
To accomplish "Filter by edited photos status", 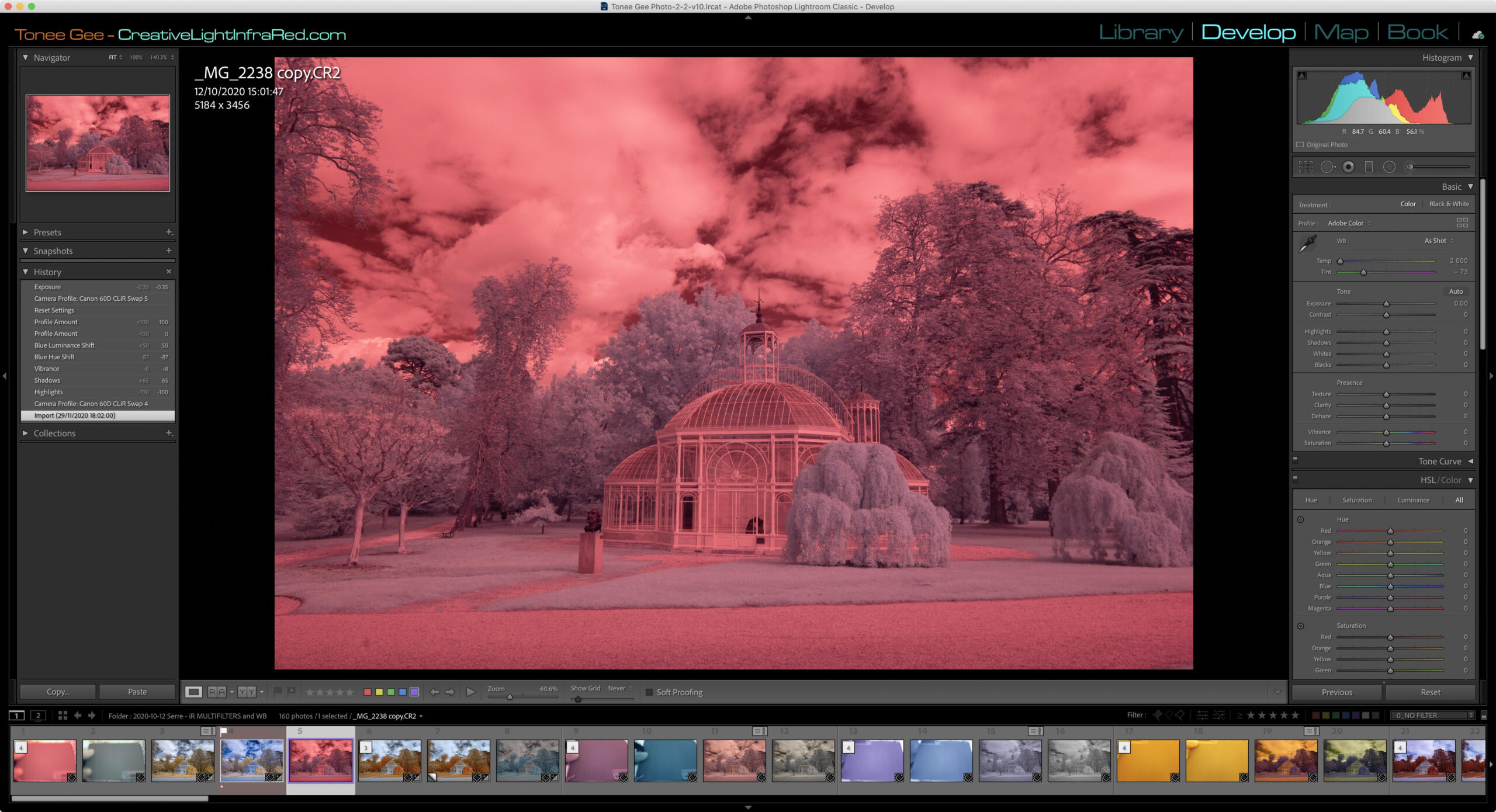I will pos(1203,716).
